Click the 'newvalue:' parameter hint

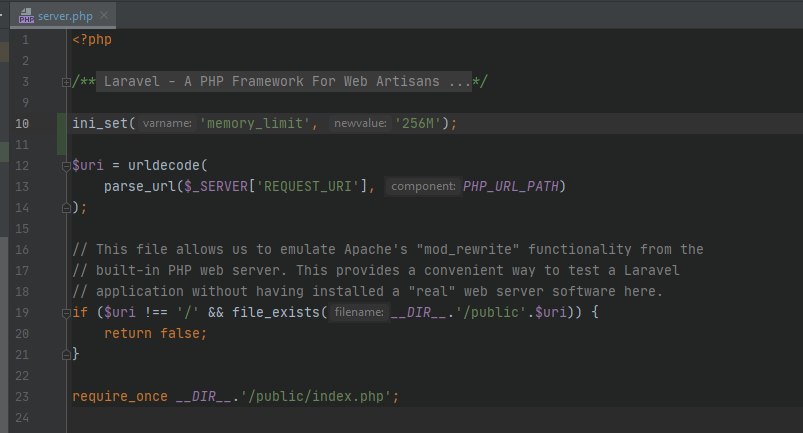tap(360, 123)
